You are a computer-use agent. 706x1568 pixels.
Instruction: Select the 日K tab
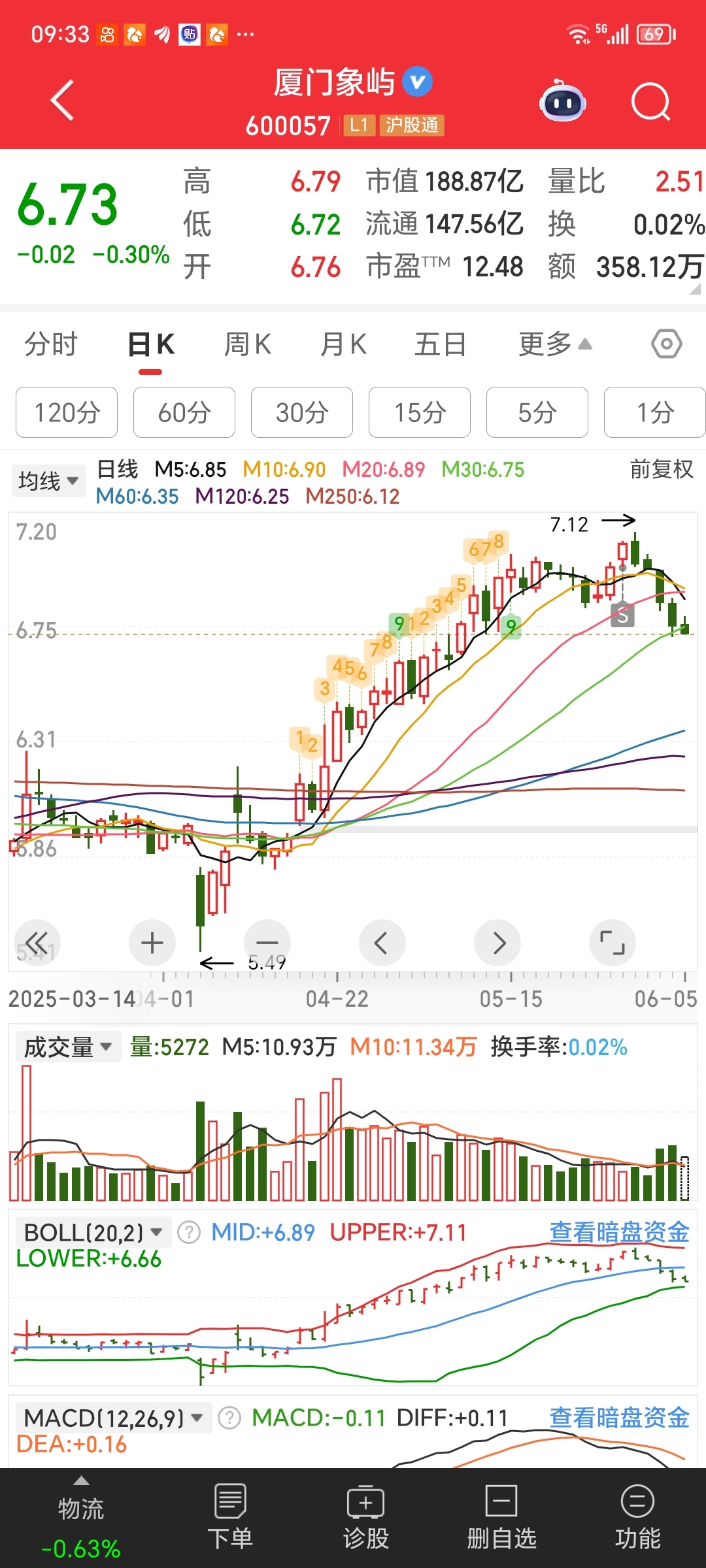coord(151,344)
